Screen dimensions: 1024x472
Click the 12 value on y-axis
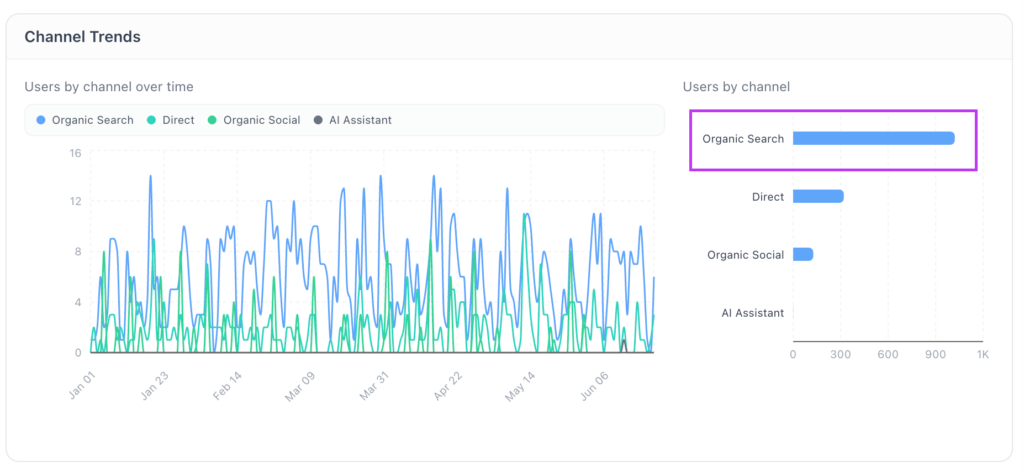(x=75, y=201)
